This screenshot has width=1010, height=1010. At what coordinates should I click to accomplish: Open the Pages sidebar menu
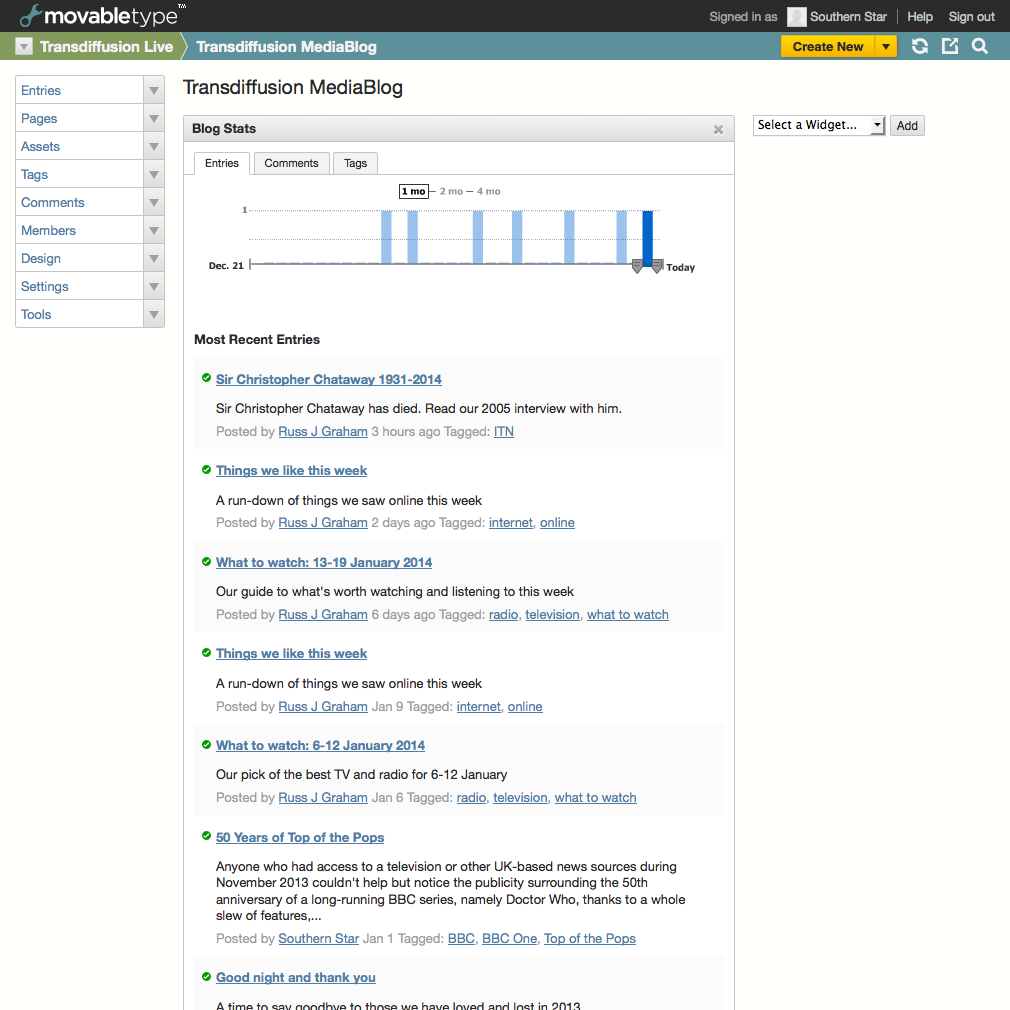pyautogui.click(x=79, y=119)
